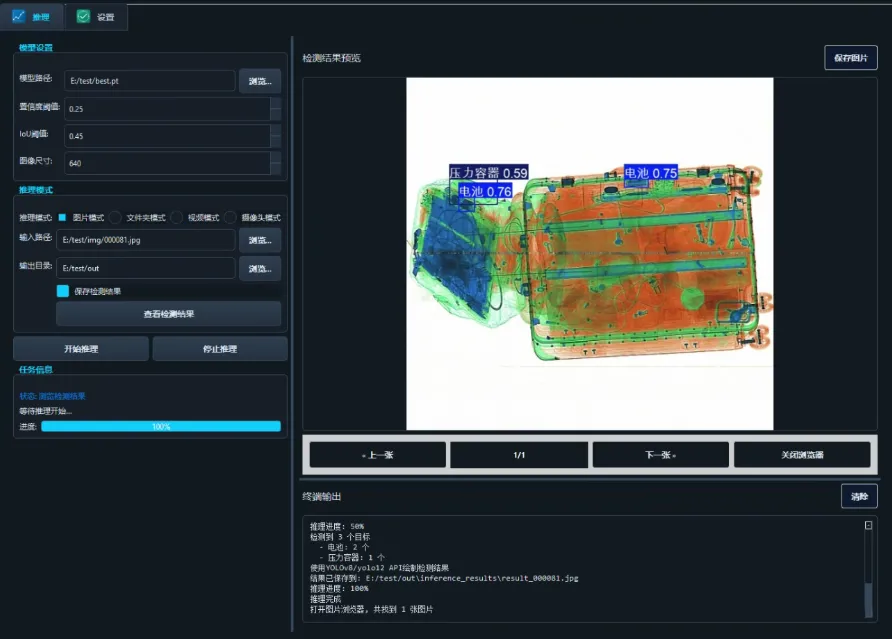Go to the next image with 下一张

point(660,455)
